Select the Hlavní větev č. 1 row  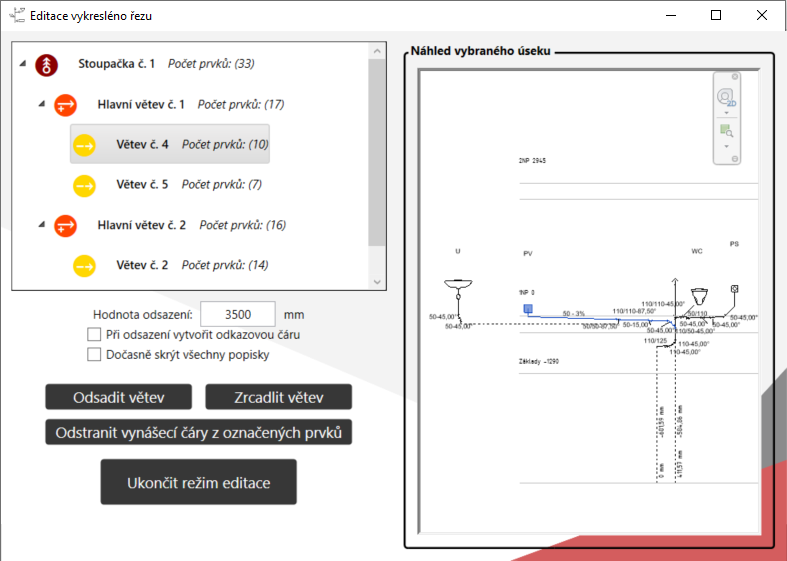click(x=168, y=104)
